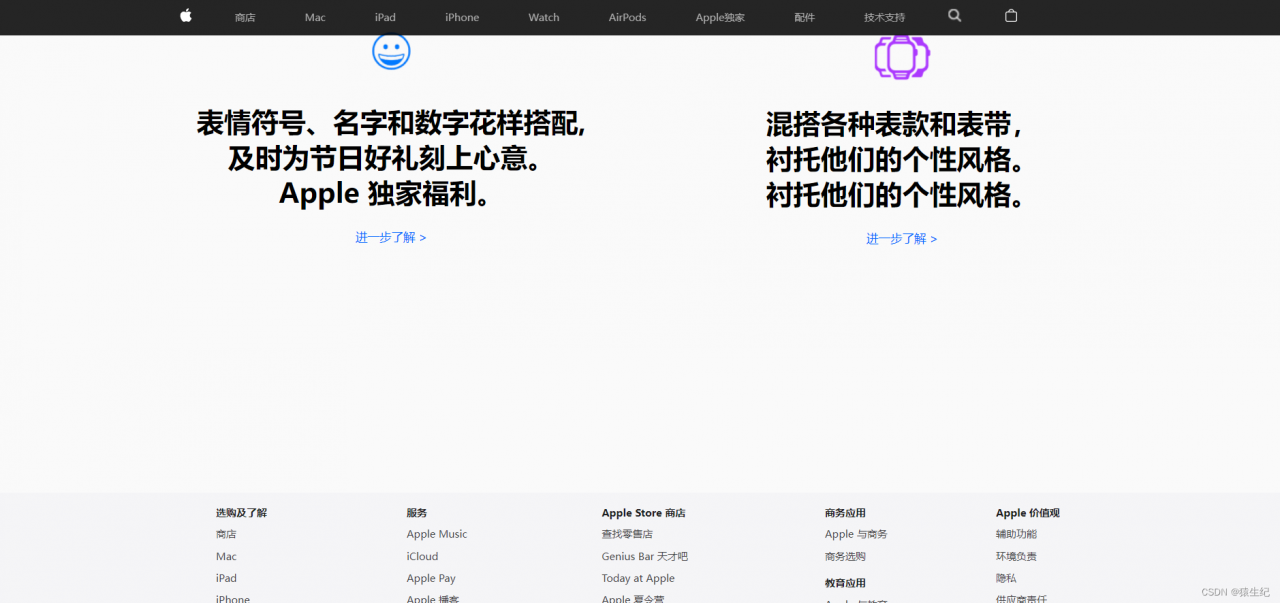This screenshot has width=1280, height=603.
Task: Click the Apple logo in the navigation bar
Action: [x=185, y=16]
